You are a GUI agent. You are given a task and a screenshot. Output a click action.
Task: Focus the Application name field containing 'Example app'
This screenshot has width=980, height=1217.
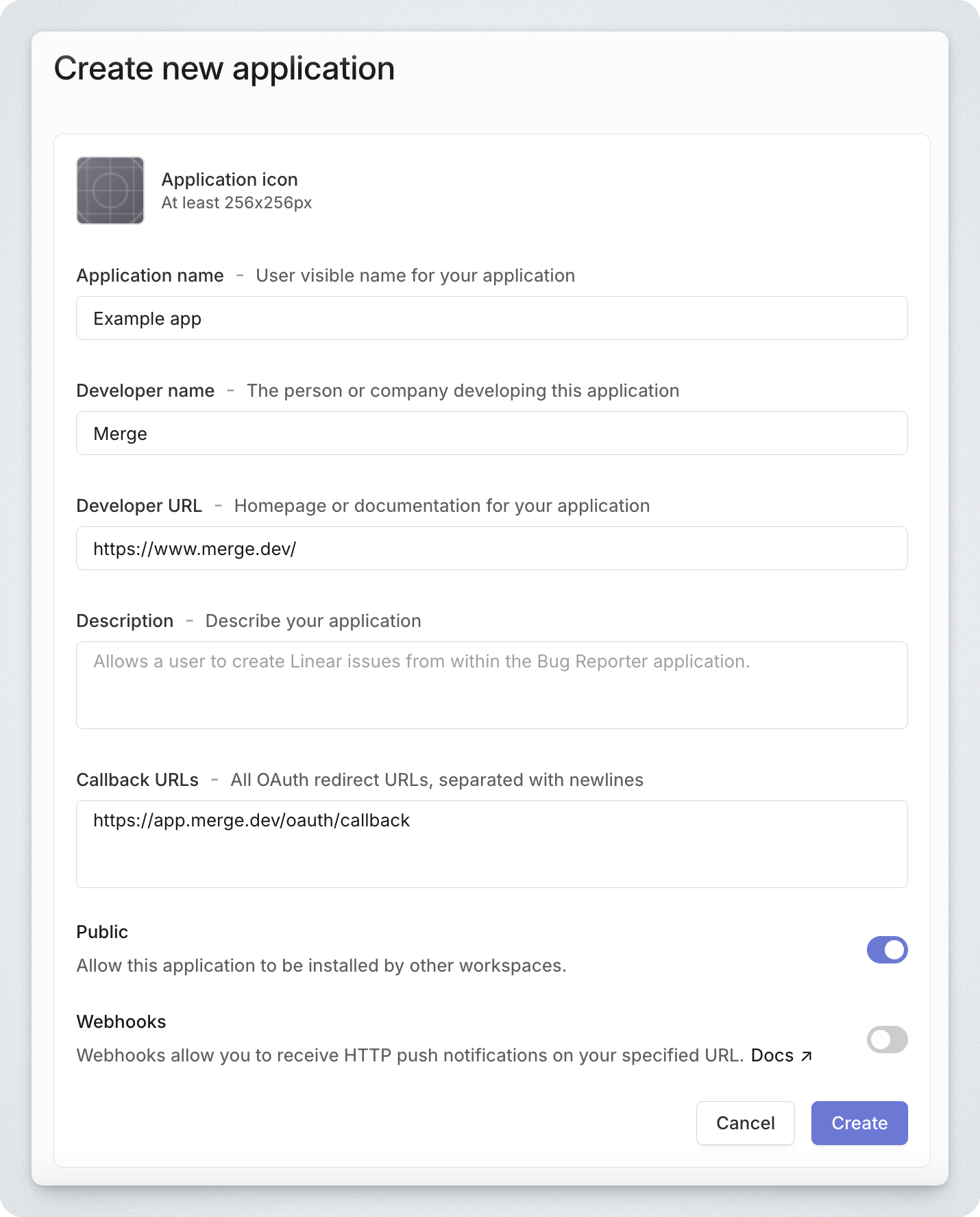click(x=491, y=318)
